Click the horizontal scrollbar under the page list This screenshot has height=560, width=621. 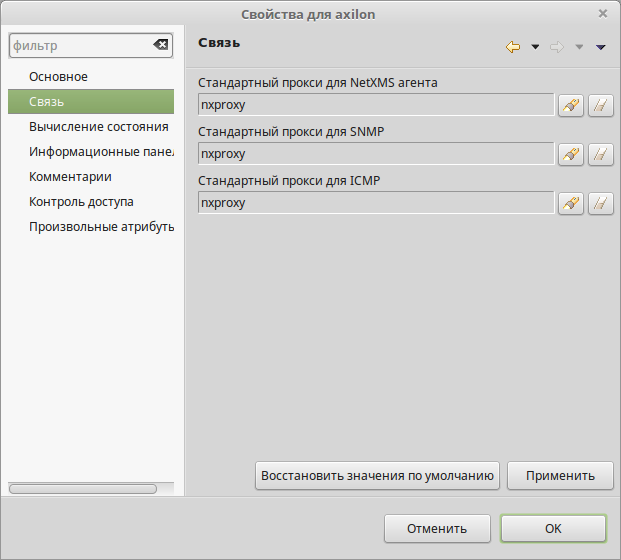point(84,489)
